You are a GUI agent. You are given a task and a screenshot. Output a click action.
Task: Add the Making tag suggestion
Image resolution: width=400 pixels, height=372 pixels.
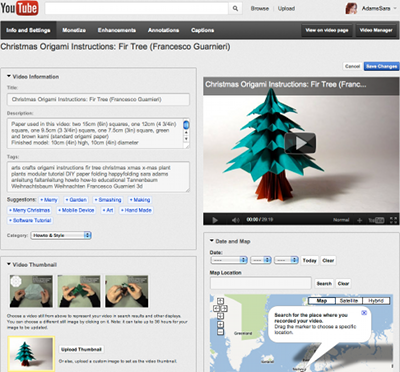140,200
